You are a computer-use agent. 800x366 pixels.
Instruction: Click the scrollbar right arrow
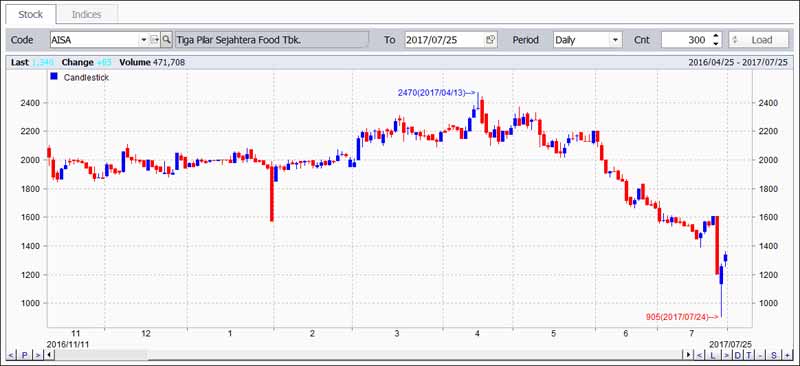(x=689, y=355)
